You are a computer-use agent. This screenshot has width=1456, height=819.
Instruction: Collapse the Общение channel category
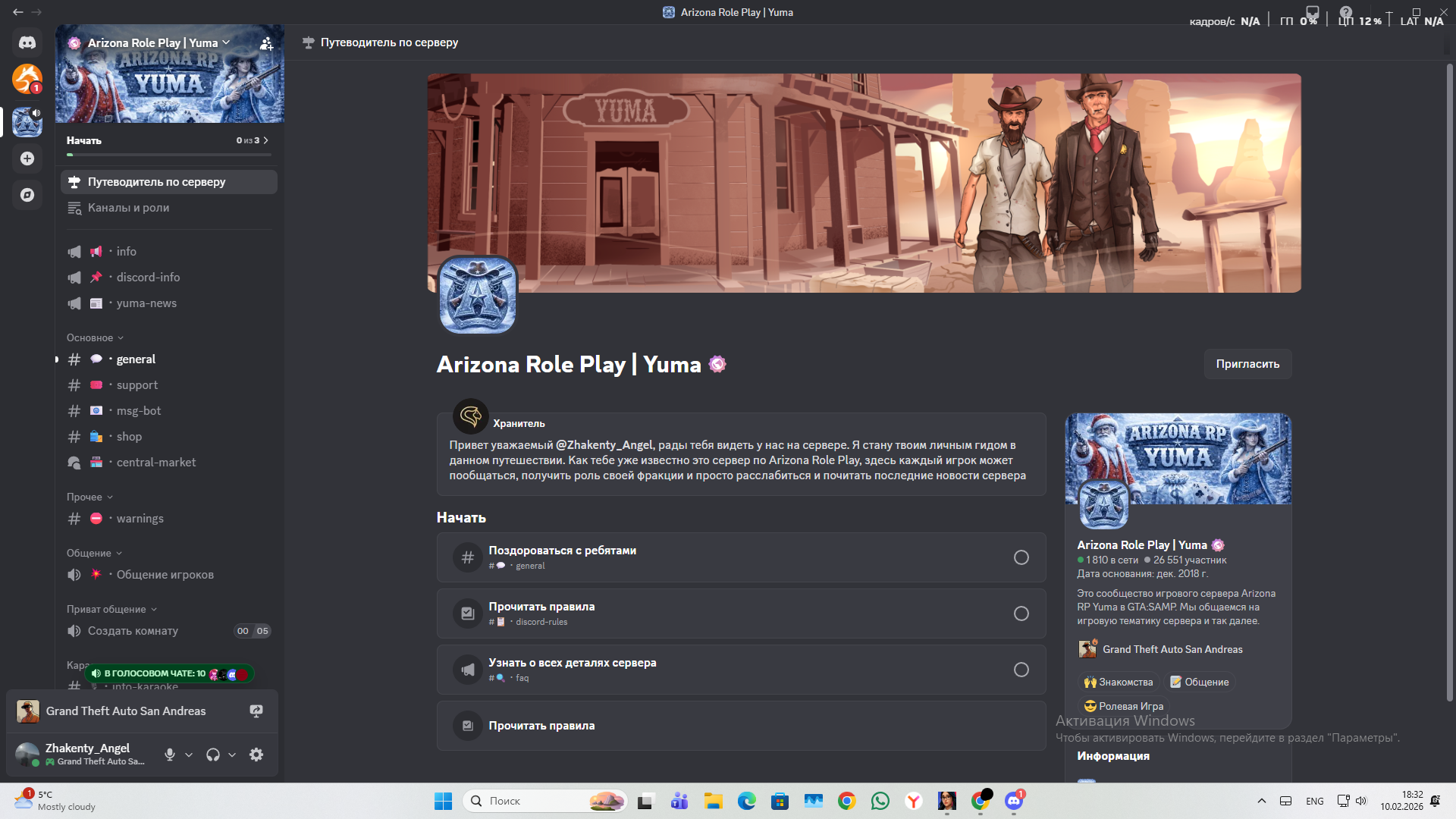[94, 553]
